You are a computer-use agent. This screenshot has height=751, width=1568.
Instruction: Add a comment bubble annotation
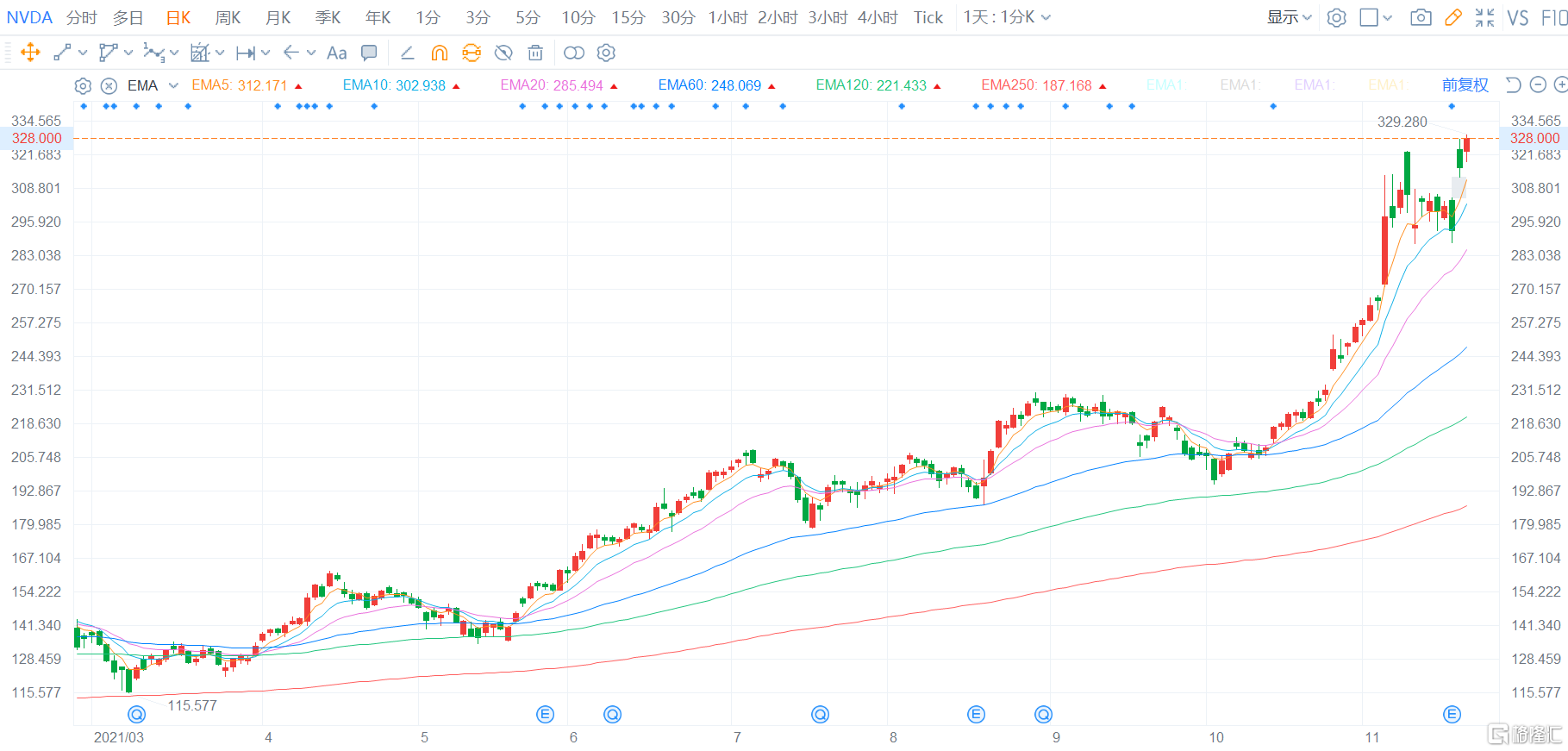point(369,53)
